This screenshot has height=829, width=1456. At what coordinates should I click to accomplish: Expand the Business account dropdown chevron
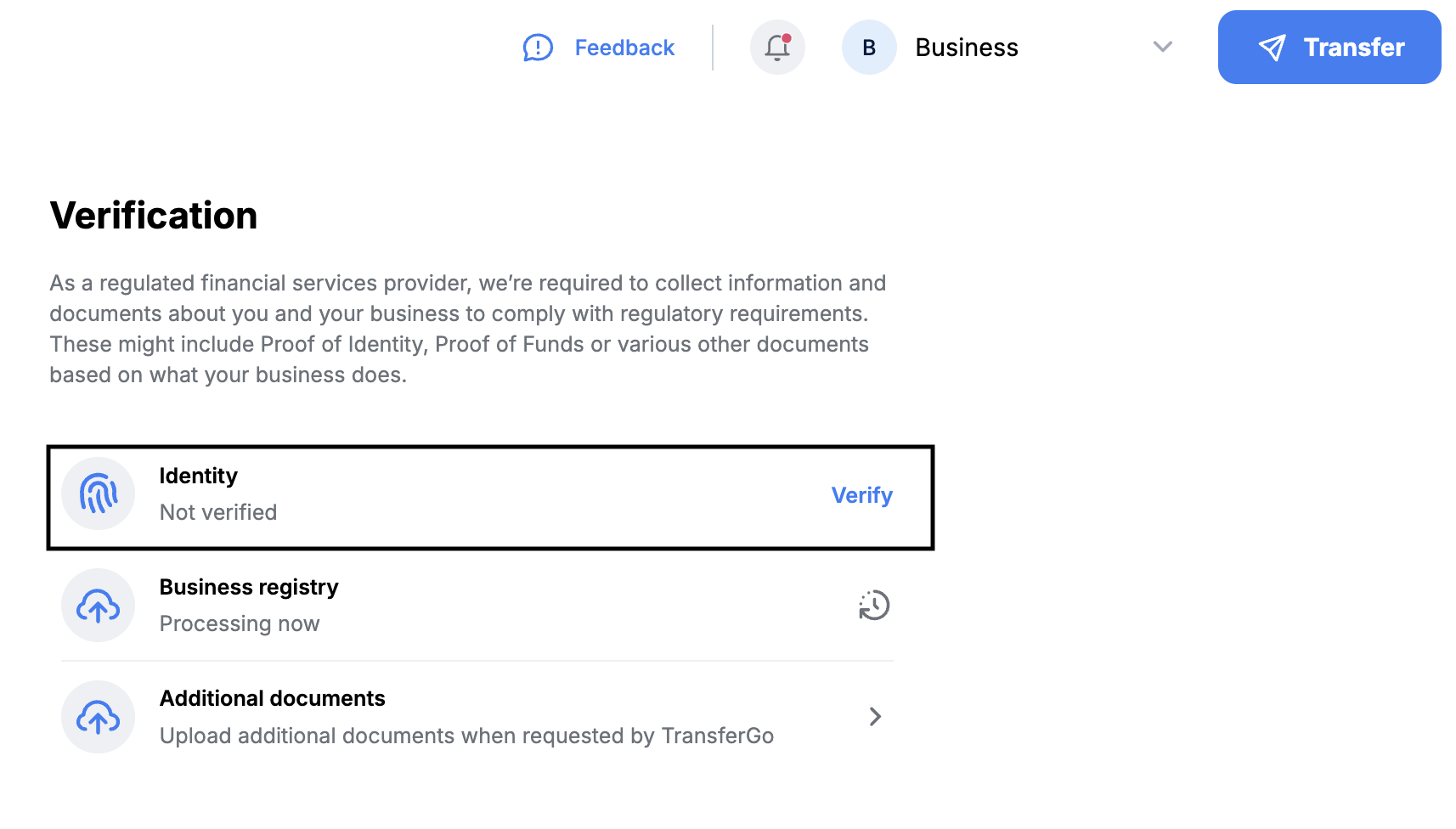click(x=1163, y=47)
